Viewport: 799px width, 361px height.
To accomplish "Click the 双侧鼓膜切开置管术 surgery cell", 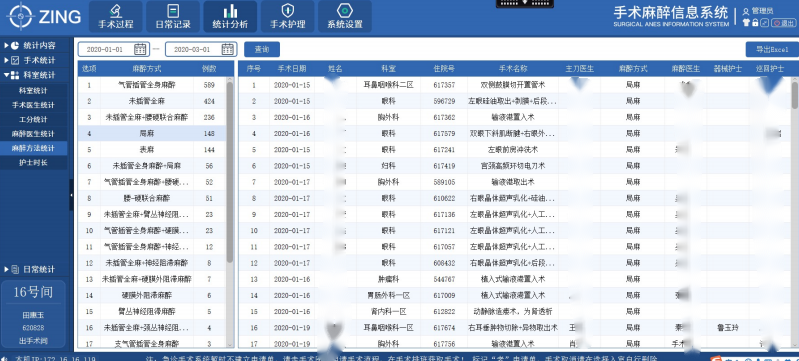I will 513,85.
